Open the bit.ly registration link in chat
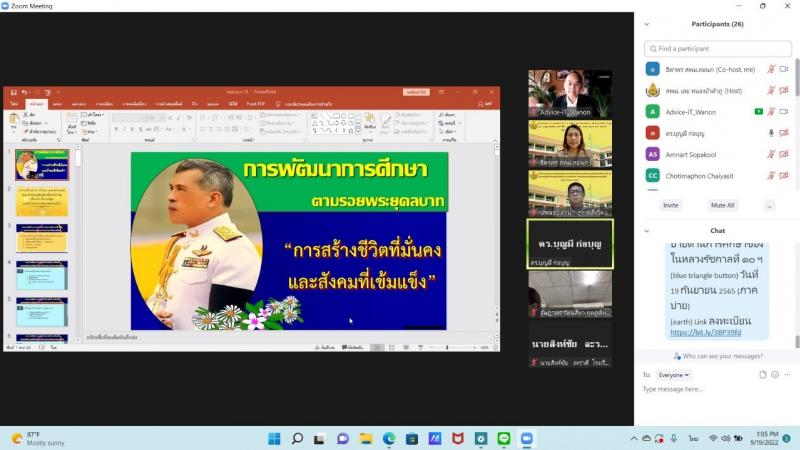 tap(706, 333)
